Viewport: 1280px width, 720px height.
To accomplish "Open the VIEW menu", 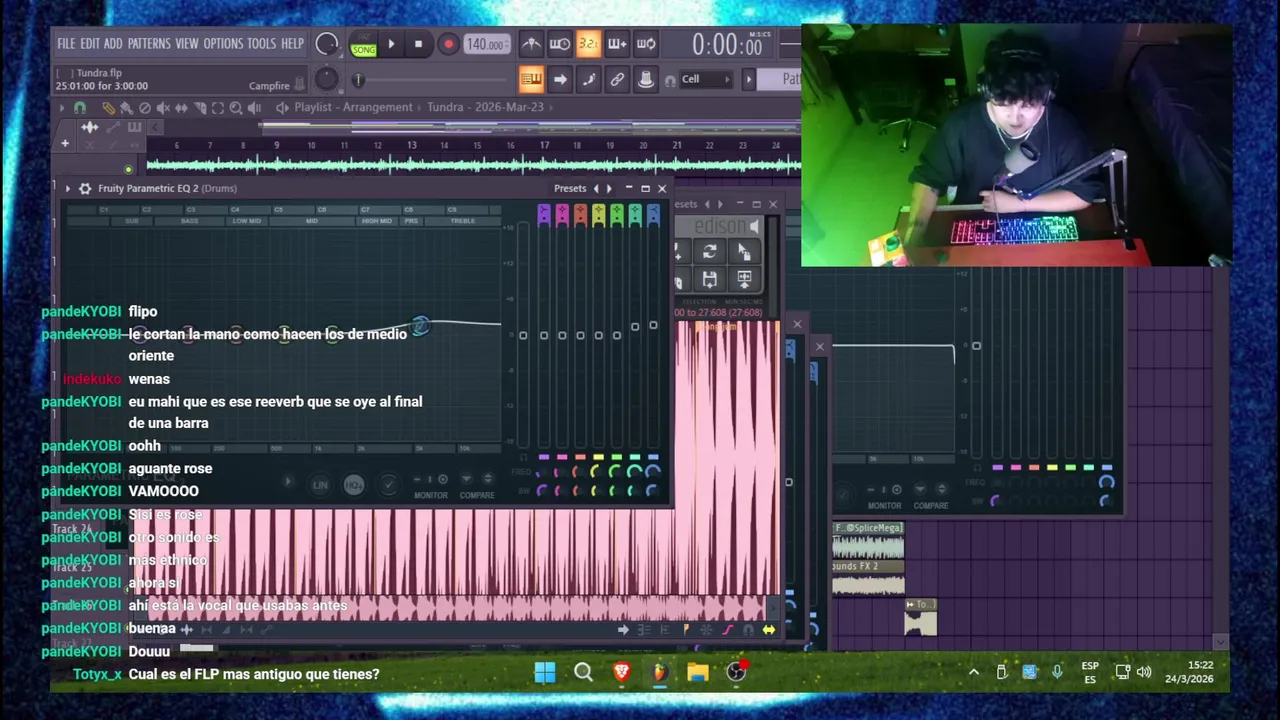I will [x=187, y=44].
